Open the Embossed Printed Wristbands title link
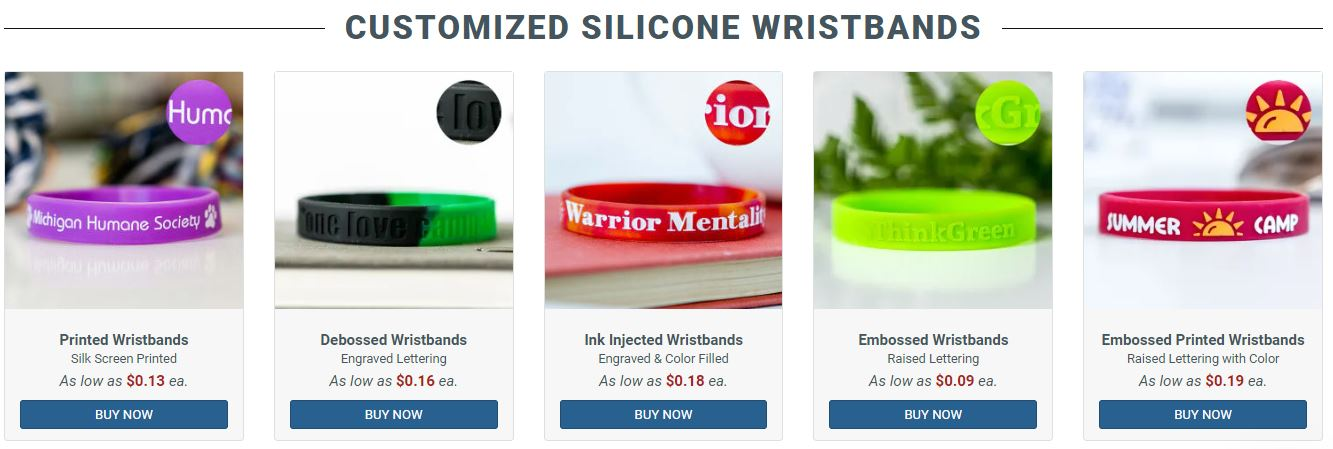Viewport: 1333px width, 449px height. pyautogui.click(x=1203, y=340)
